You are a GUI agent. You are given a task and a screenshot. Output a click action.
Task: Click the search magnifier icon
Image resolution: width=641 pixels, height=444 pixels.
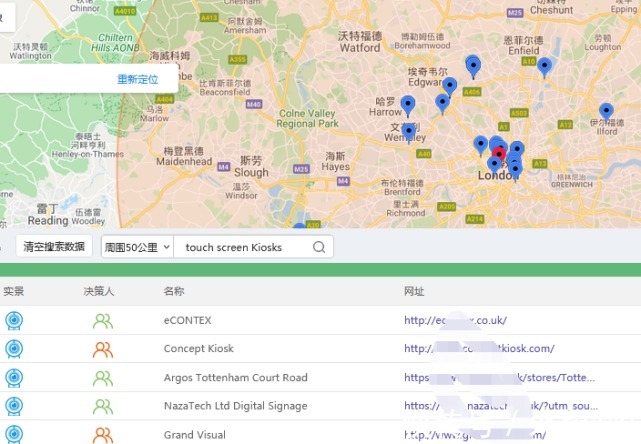[x=319, y=247]
